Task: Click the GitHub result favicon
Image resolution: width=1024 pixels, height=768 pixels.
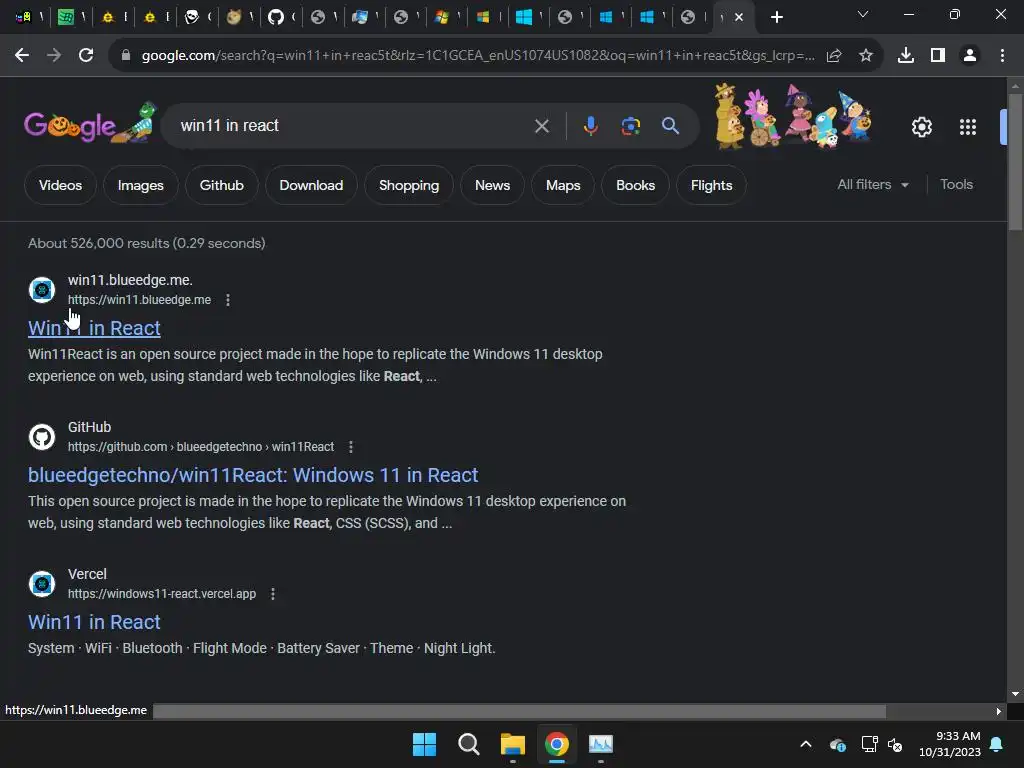Action: [42, 436]
